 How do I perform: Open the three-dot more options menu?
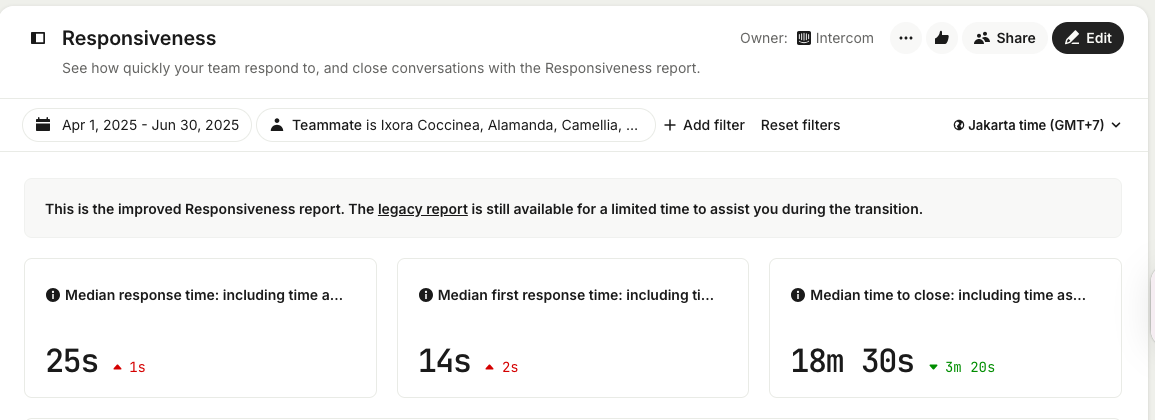click(x=906, y=38)
